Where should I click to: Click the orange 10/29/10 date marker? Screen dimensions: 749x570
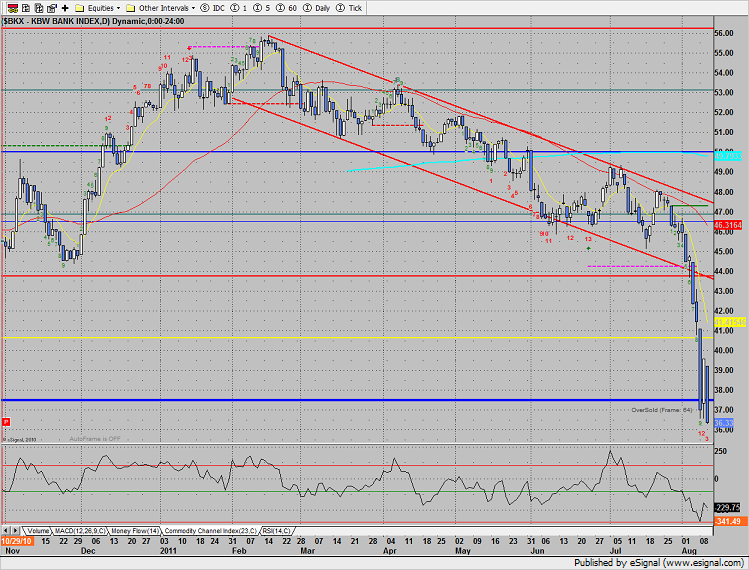tap(17, 541)
